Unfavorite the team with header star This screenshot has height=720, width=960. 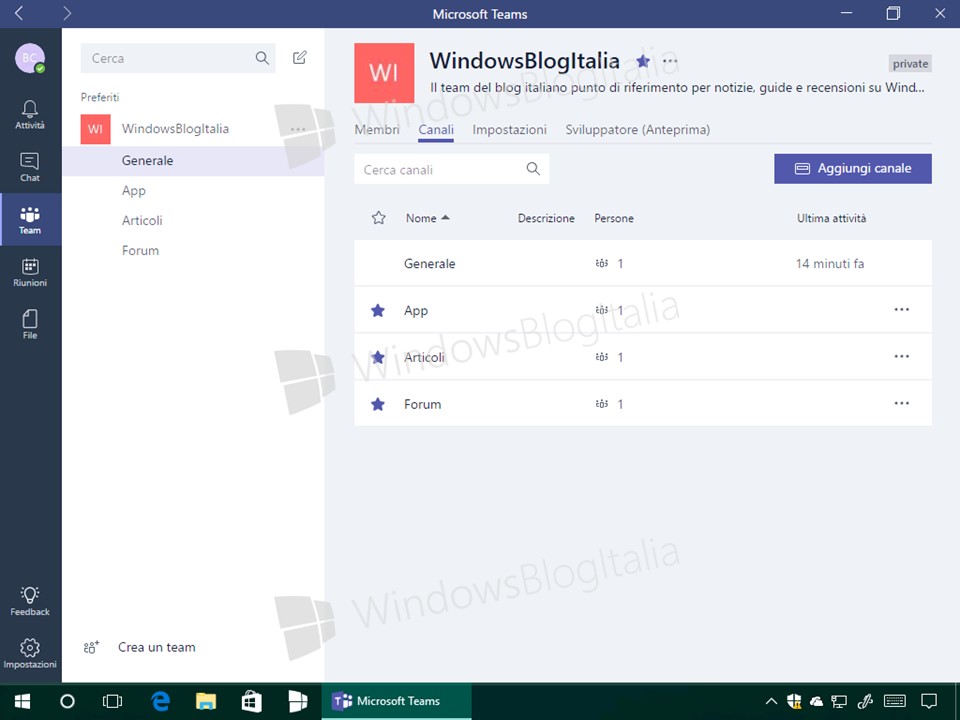pos(643,61)
